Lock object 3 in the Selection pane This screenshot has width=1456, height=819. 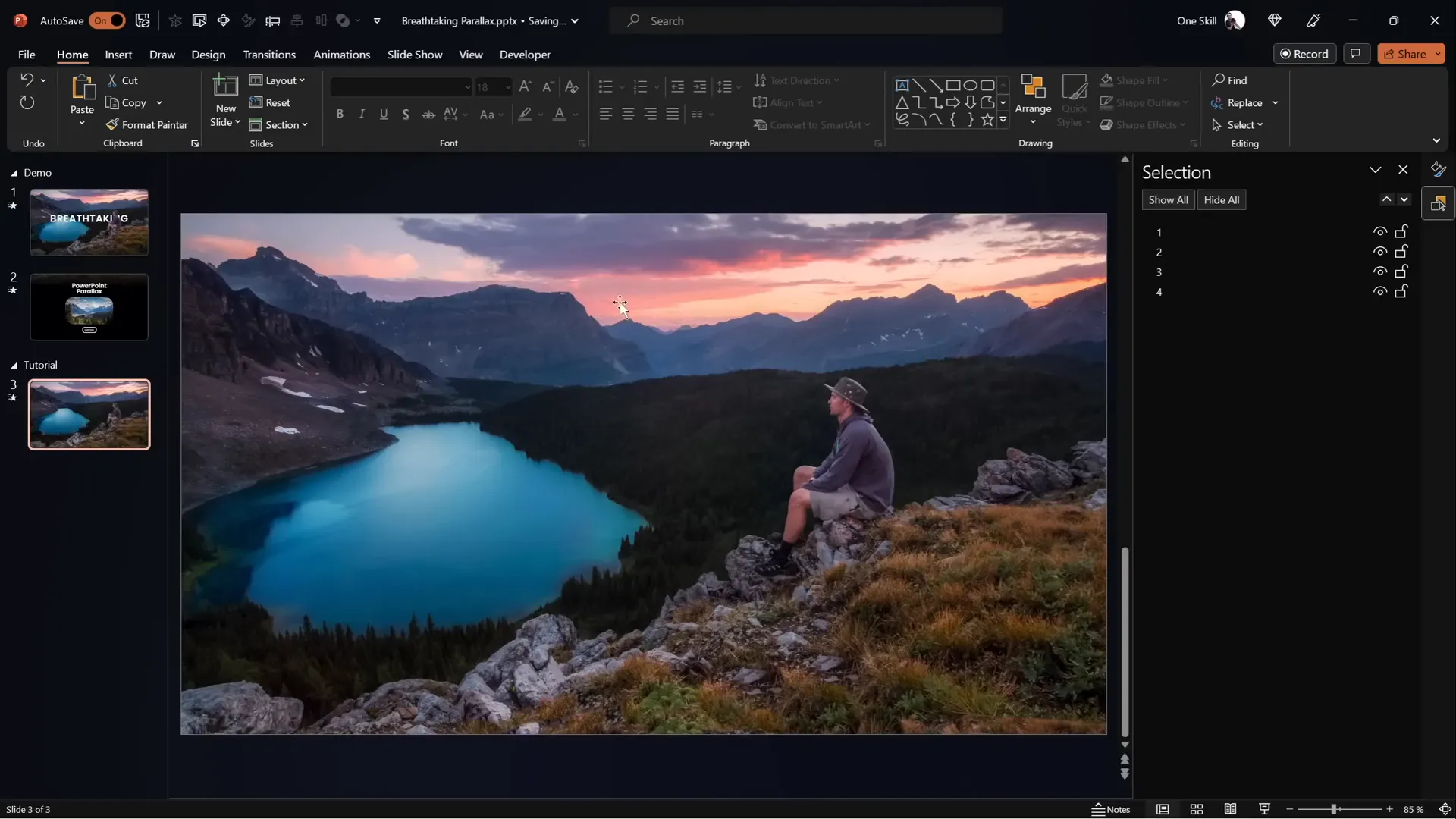(x=1401, y=271)
